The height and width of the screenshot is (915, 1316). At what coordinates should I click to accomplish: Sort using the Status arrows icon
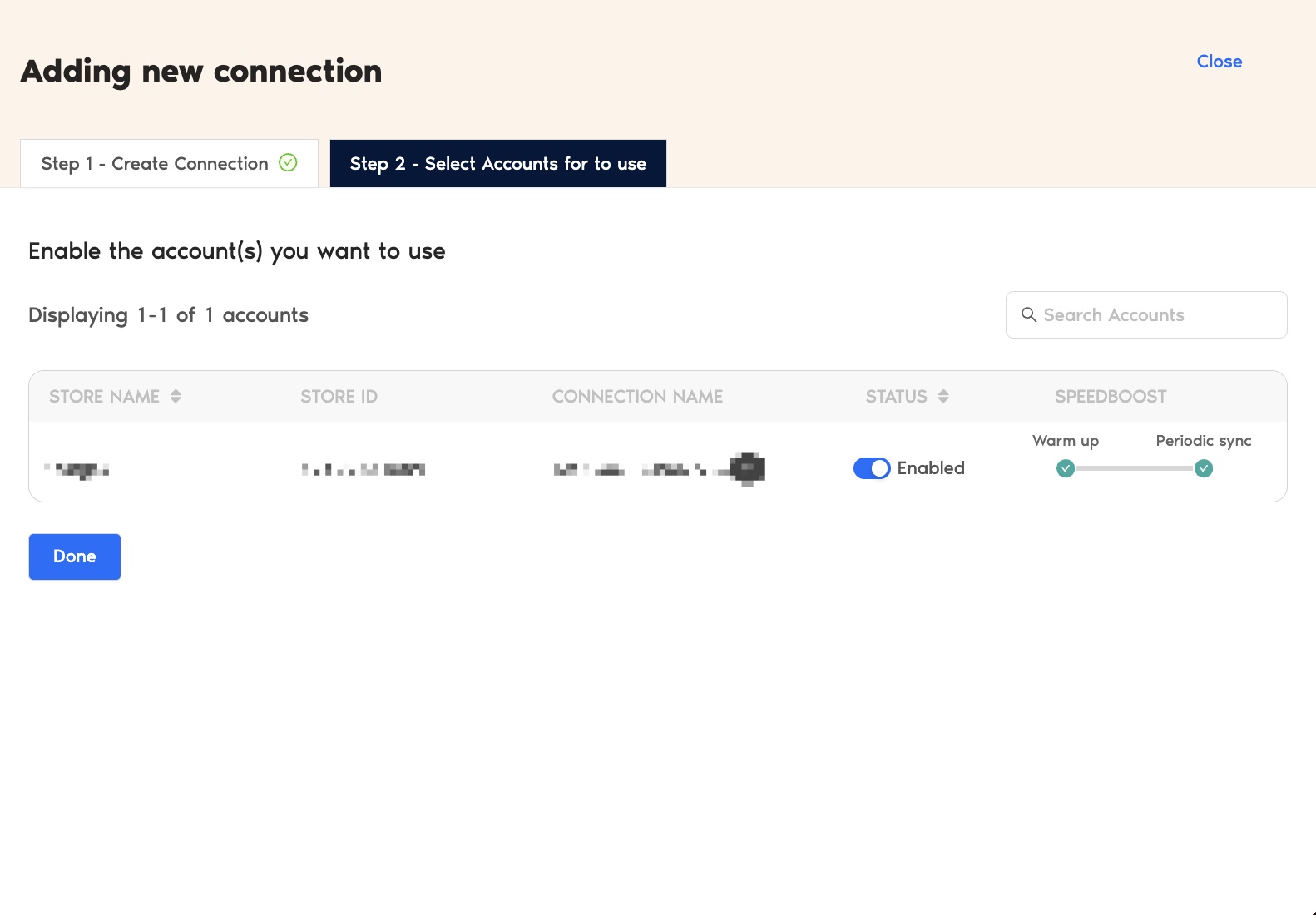(x=942, y=397)
